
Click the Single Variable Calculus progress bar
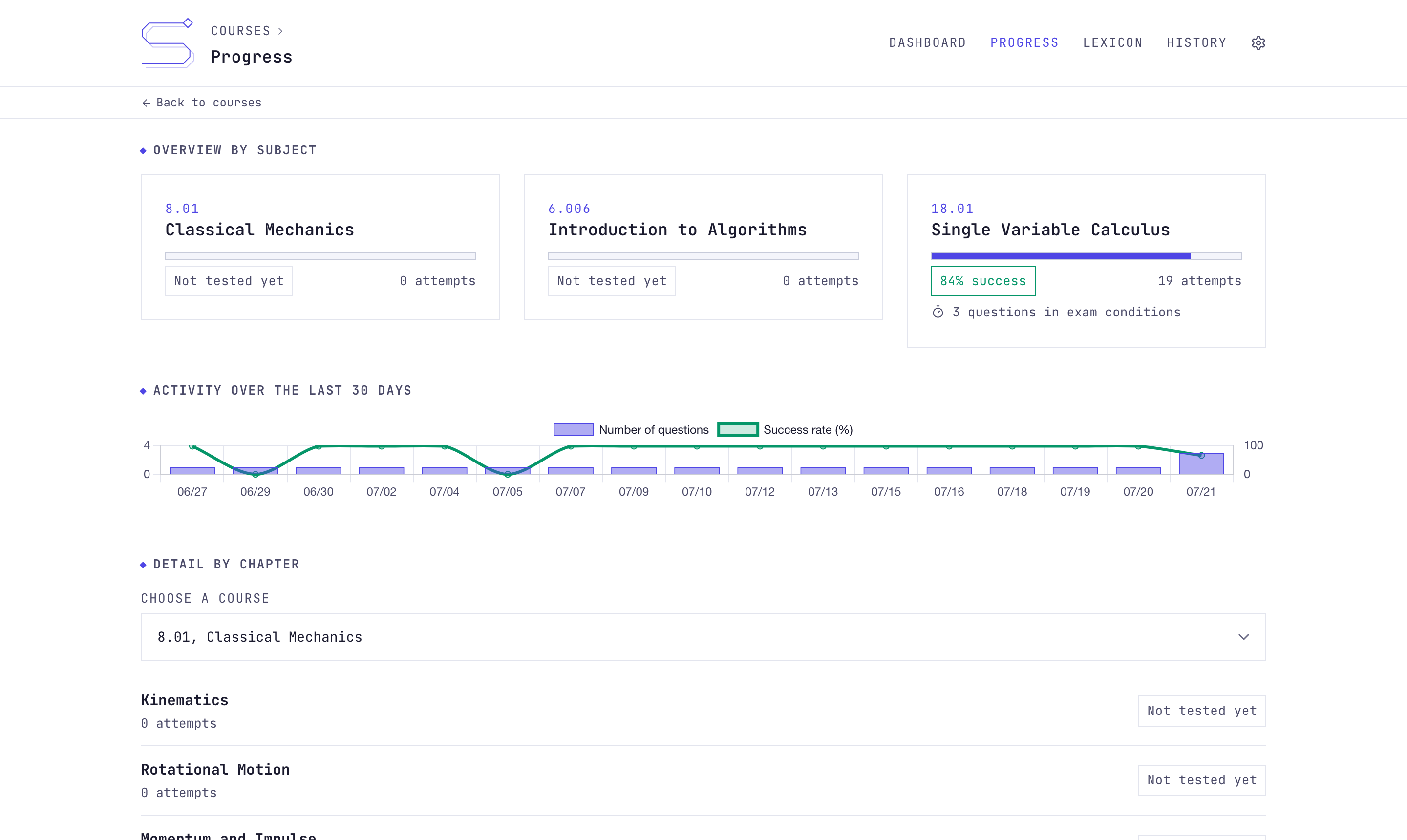coord(1086,256)
